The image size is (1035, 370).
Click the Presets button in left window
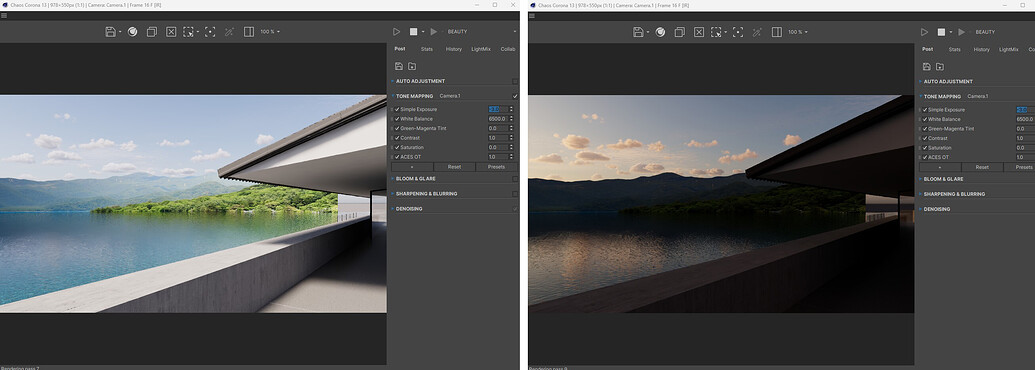point(496,167)
